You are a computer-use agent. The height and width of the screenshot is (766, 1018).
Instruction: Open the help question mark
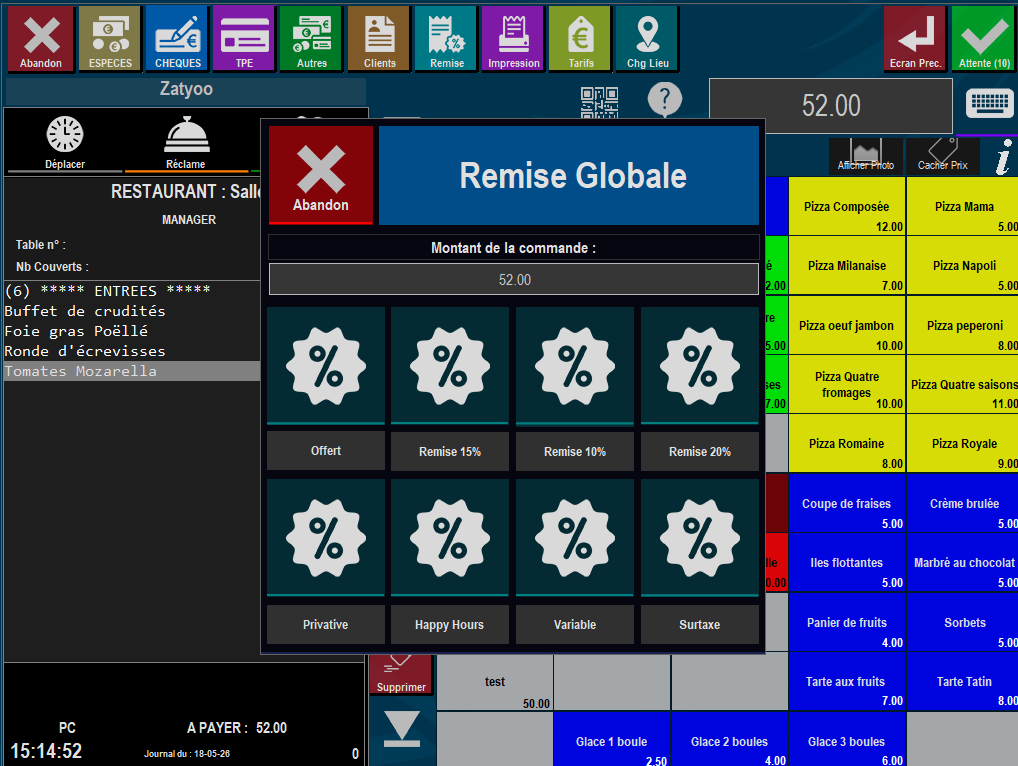pyautogui.click(x=665, y=99)
